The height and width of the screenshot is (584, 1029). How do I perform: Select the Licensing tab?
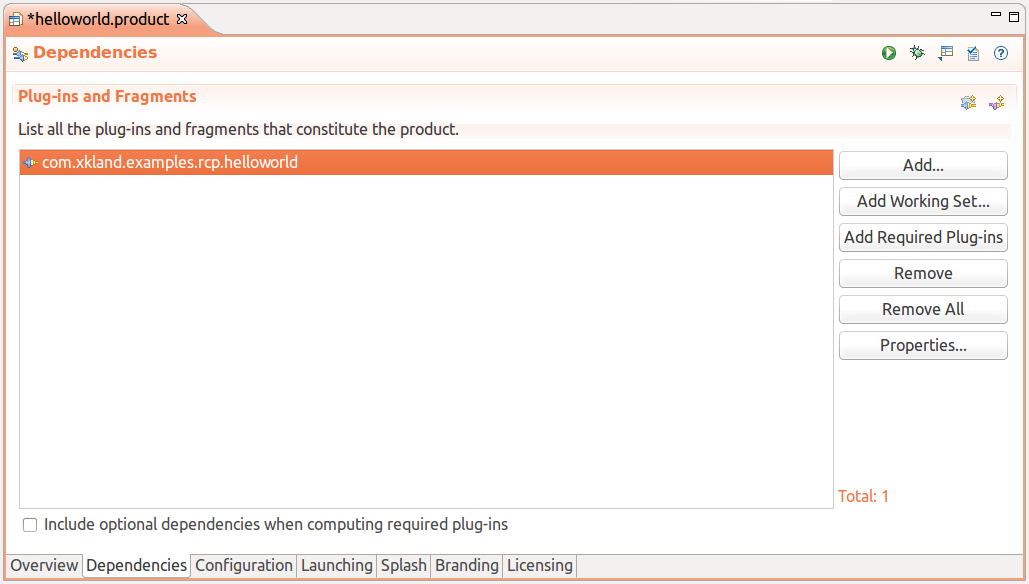click(x=540, y=566)
